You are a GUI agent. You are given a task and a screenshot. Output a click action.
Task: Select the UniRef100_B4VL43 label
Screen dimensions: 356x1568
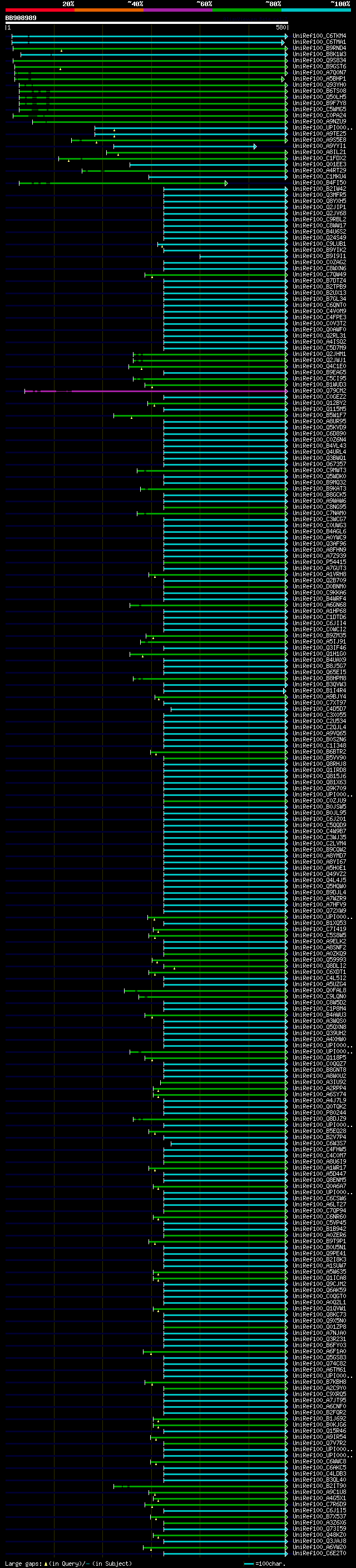point(319,446)
